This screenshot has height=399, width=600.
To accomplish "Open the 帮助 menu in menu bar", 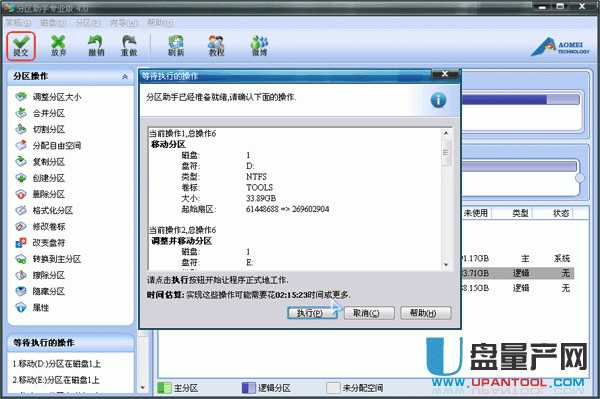I will [160, 23].
